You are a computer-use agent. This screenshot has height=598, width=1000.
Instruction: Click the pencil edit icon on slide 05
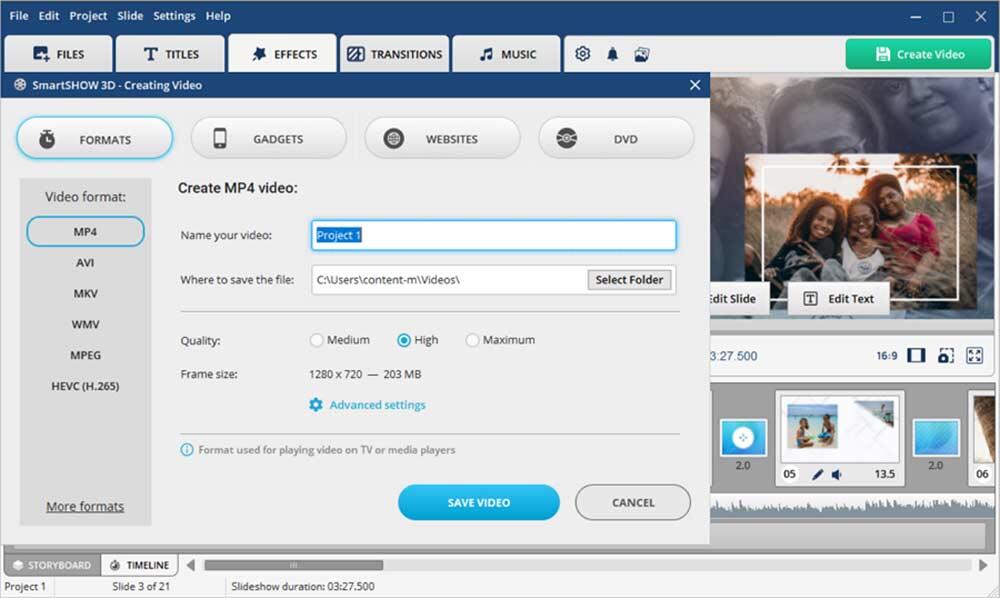tap(817, 474)
